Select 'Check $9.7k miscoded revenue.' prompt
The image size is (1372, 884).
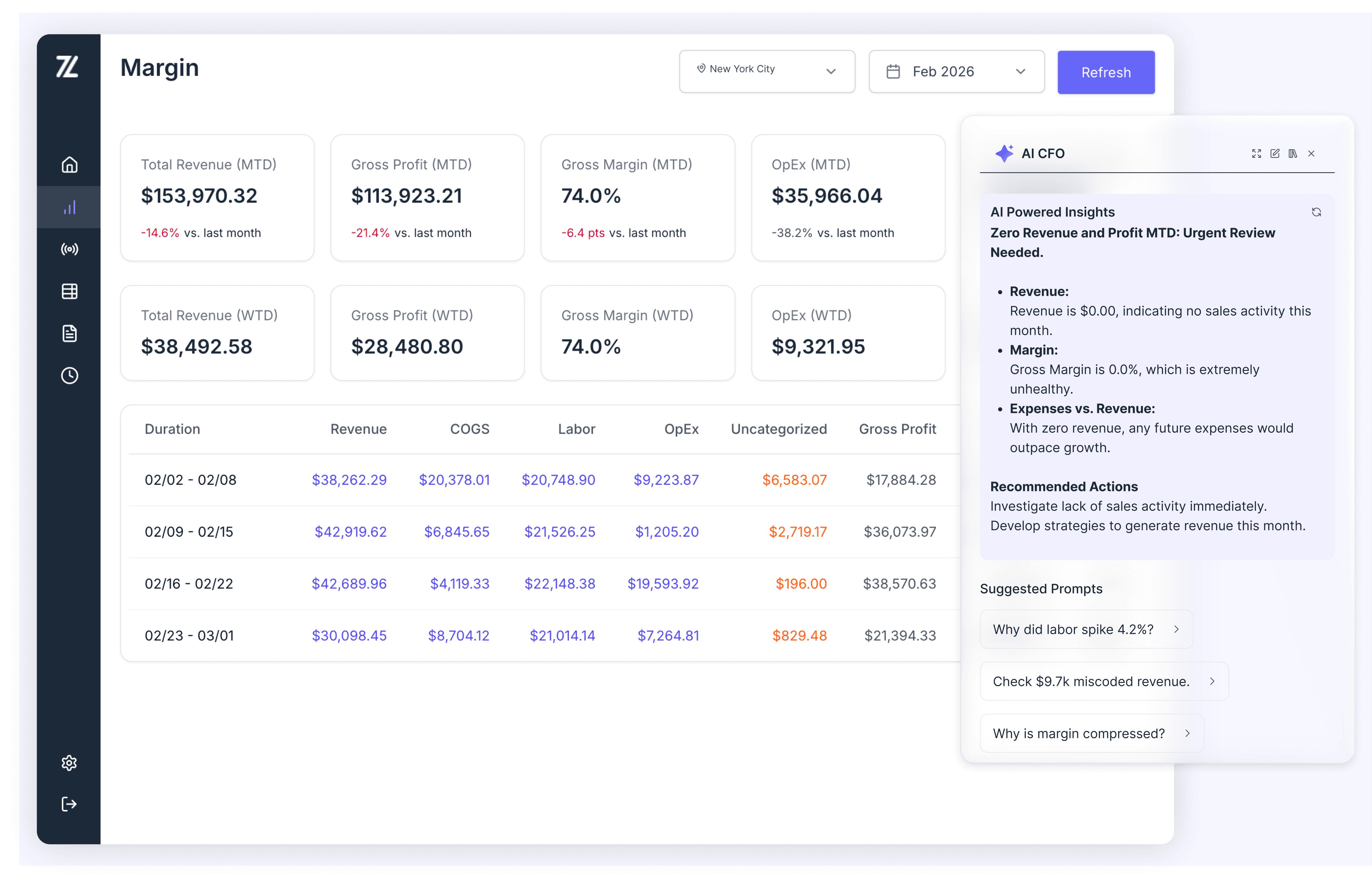coord(1104,681)
